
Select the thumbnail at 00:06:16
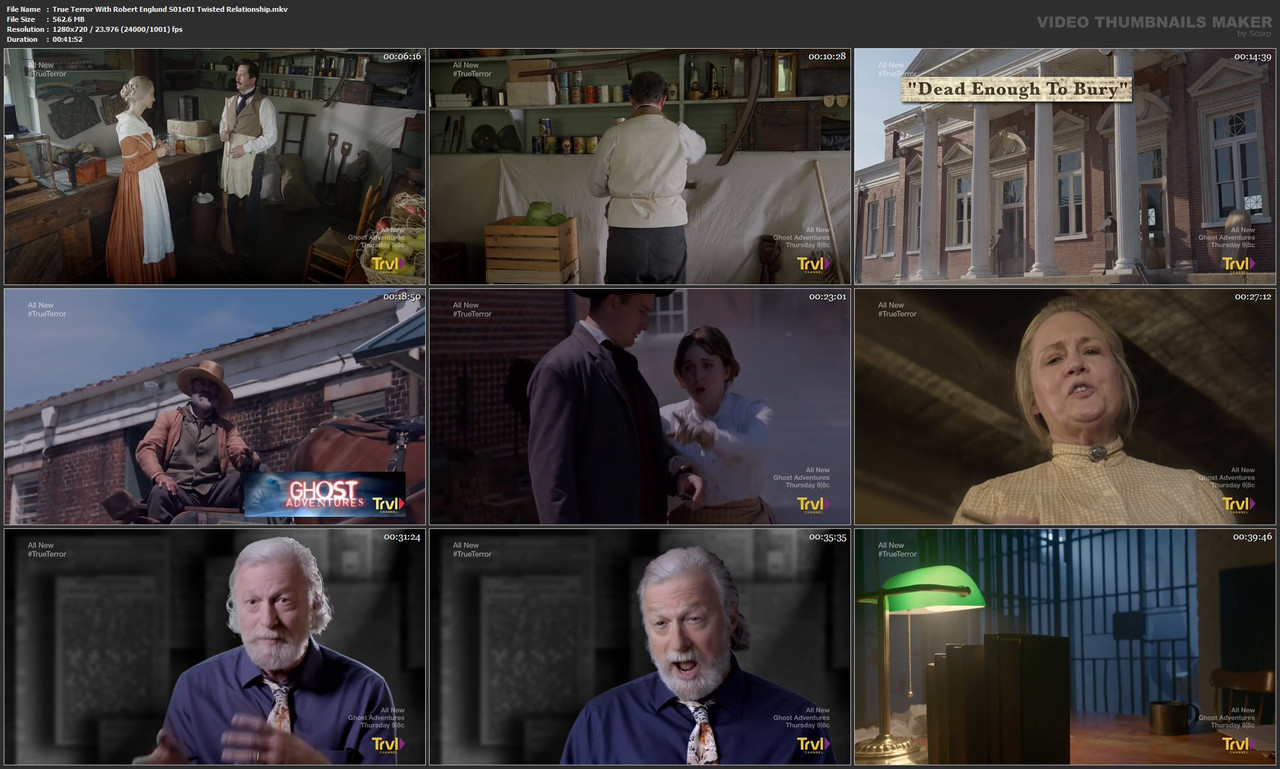click(x=215, y=166)
